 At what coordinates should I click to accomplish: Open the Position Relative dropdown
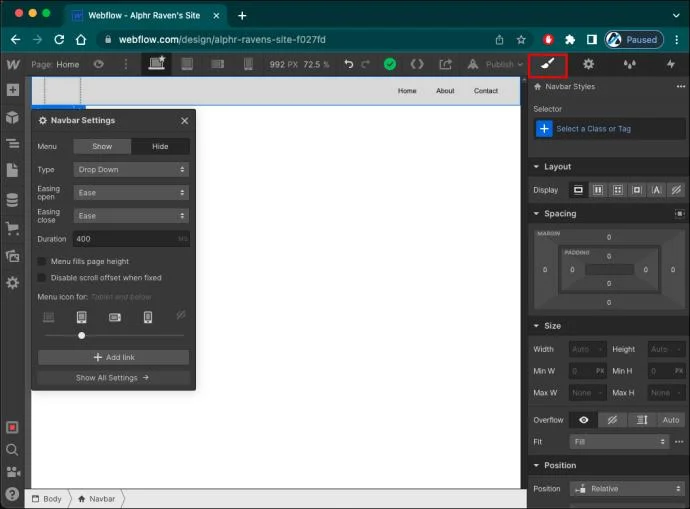(x=628, y=489)
